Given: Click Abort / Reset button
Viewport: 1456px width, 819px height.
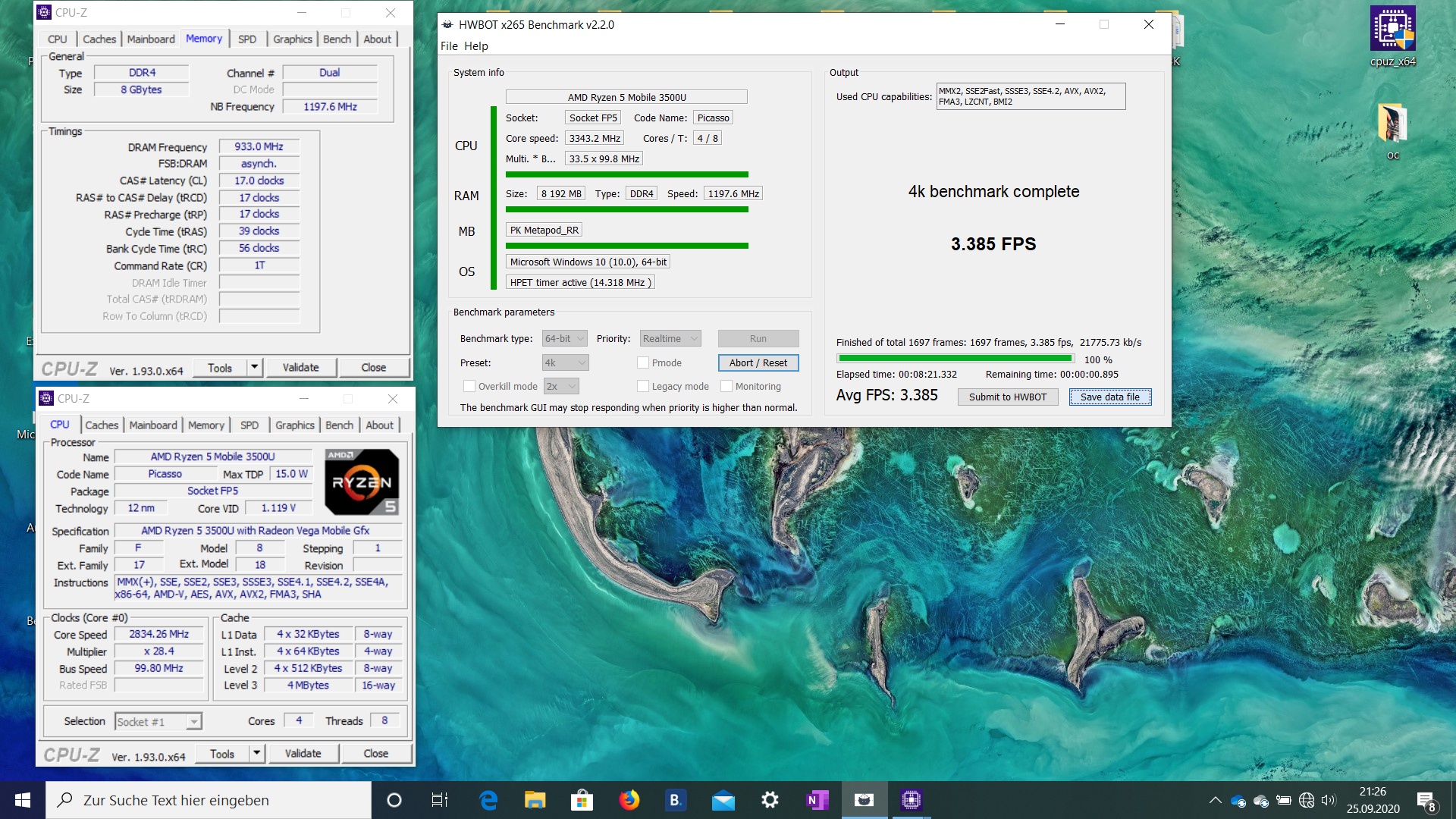Looking at the screenshot, I should click(758, 362).
